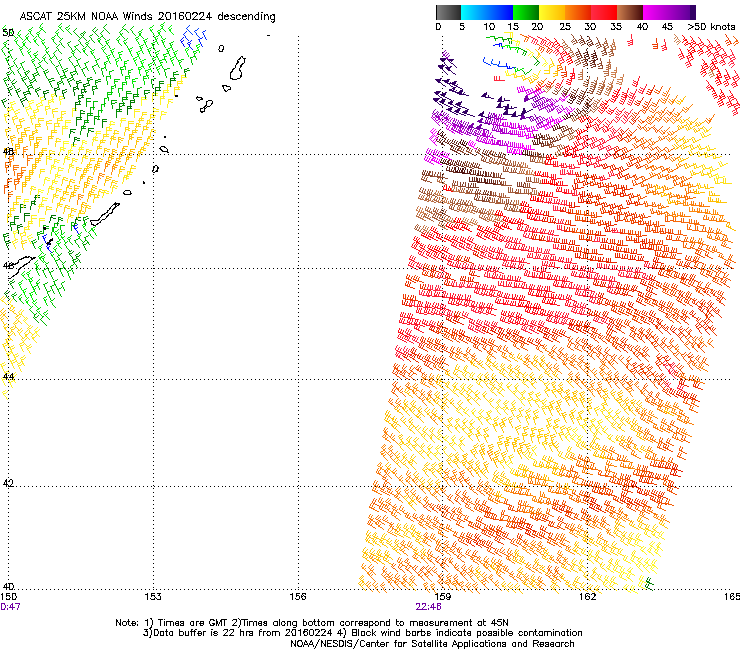Screen dimensions: 740x650
Task: Click the '0' label under the color bar
Action: pos(438,26)
